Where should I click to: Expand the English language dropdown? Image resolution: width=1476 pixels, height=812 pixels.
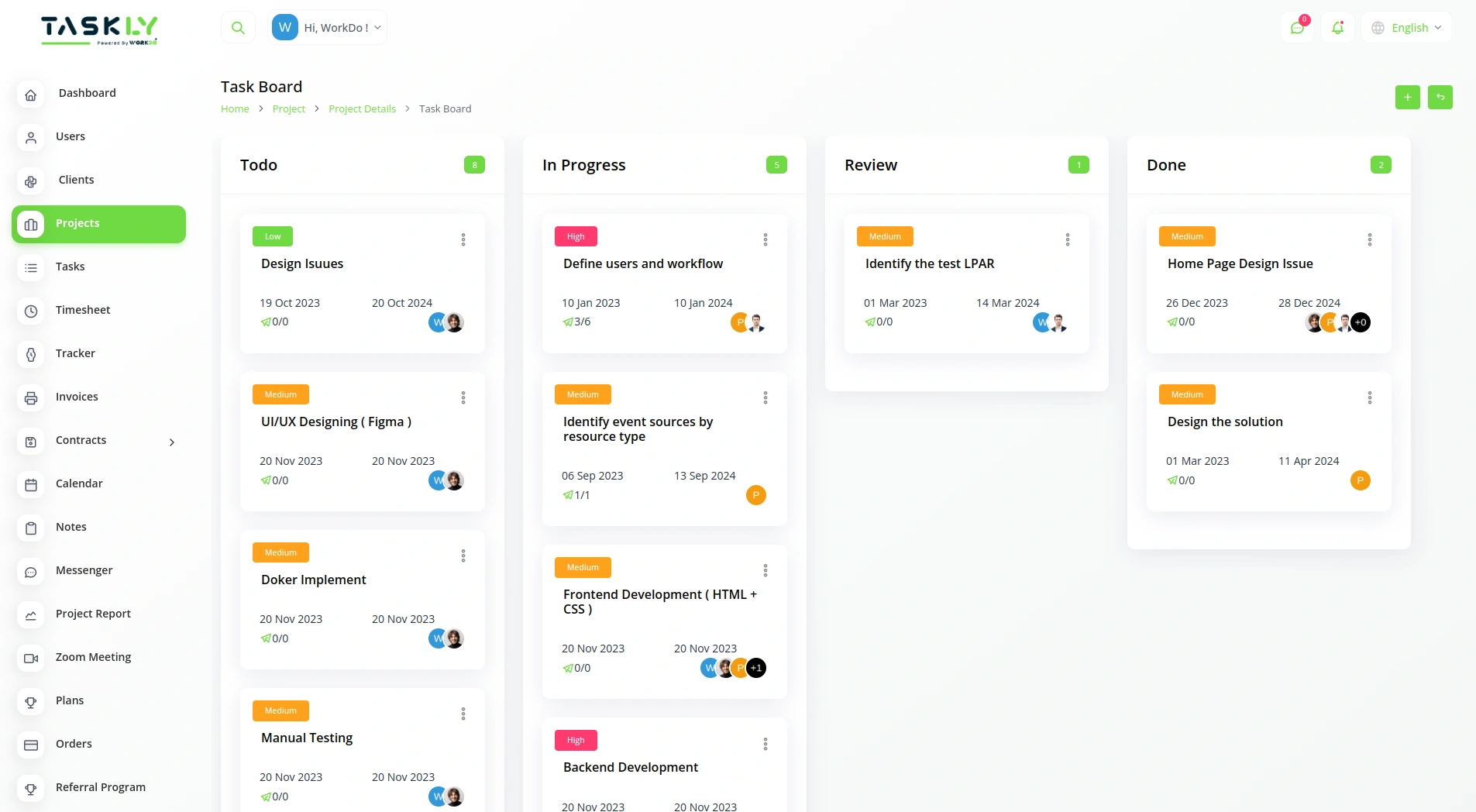click(1407, 28)
